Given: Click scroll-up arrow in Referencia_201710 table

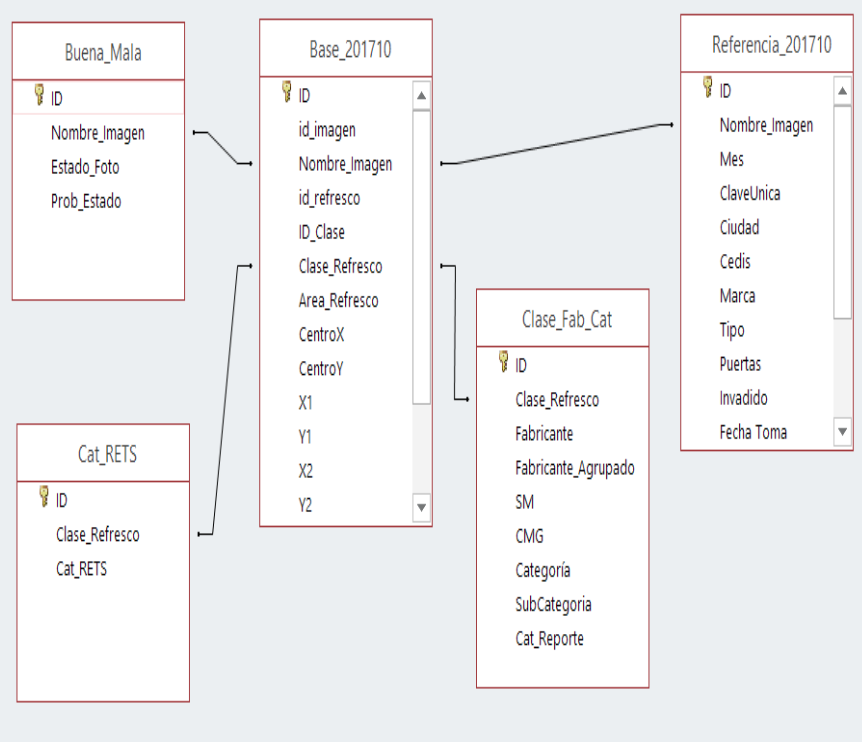Looking at the screenshot, I should click(842, 91).
